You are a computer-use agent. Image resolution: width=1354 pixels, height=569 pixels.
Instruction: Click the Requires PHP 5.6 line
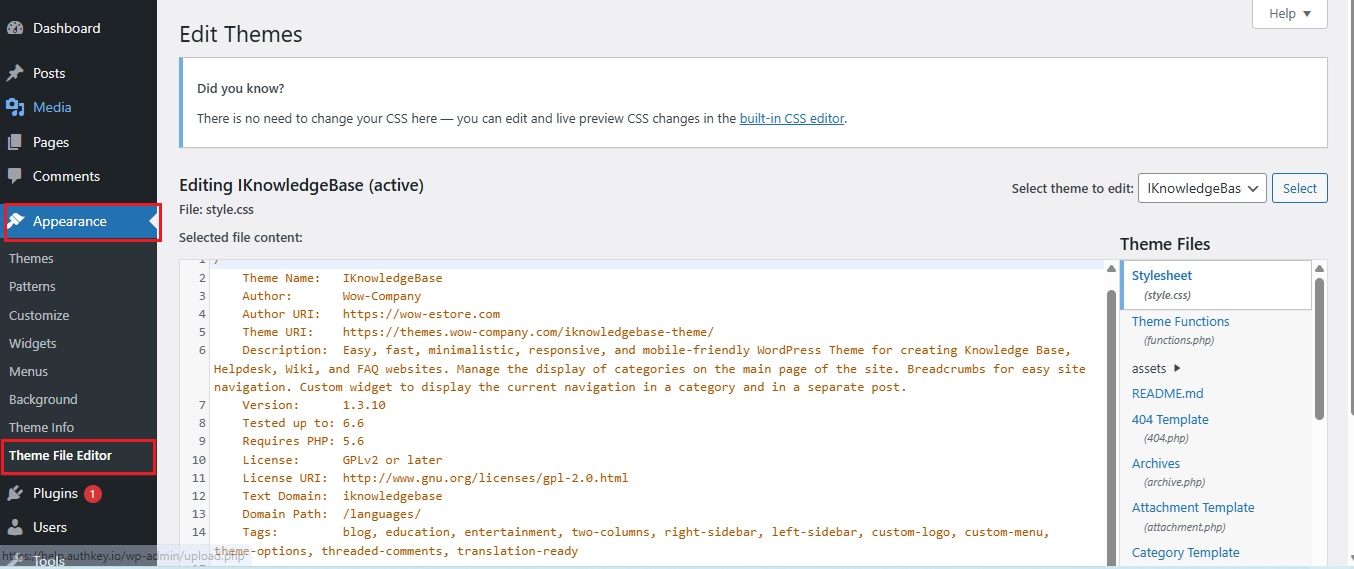(303, 441)
